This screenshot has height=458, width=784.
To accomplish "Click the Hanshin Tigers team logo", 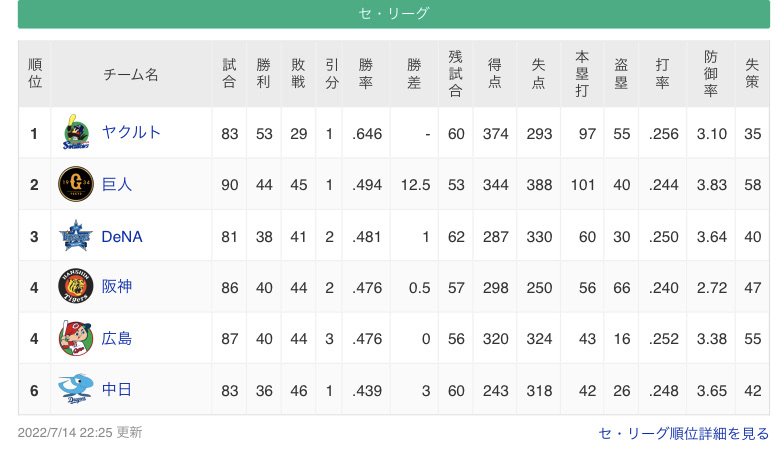I will coord(76,286).
